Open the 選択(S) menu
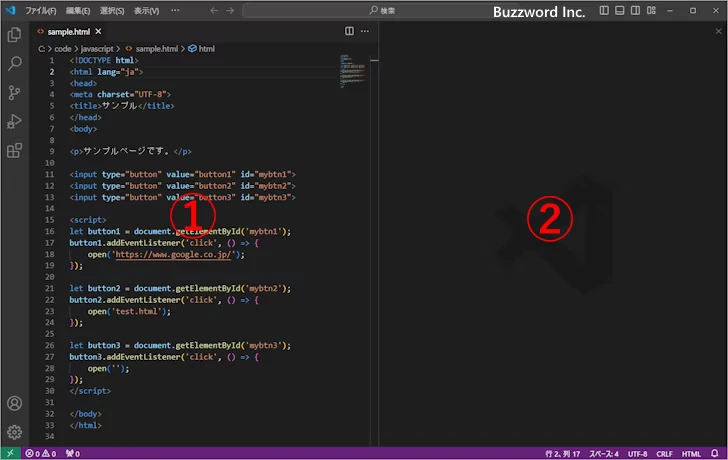The image size is (728, 460). (x=112, y=11)
